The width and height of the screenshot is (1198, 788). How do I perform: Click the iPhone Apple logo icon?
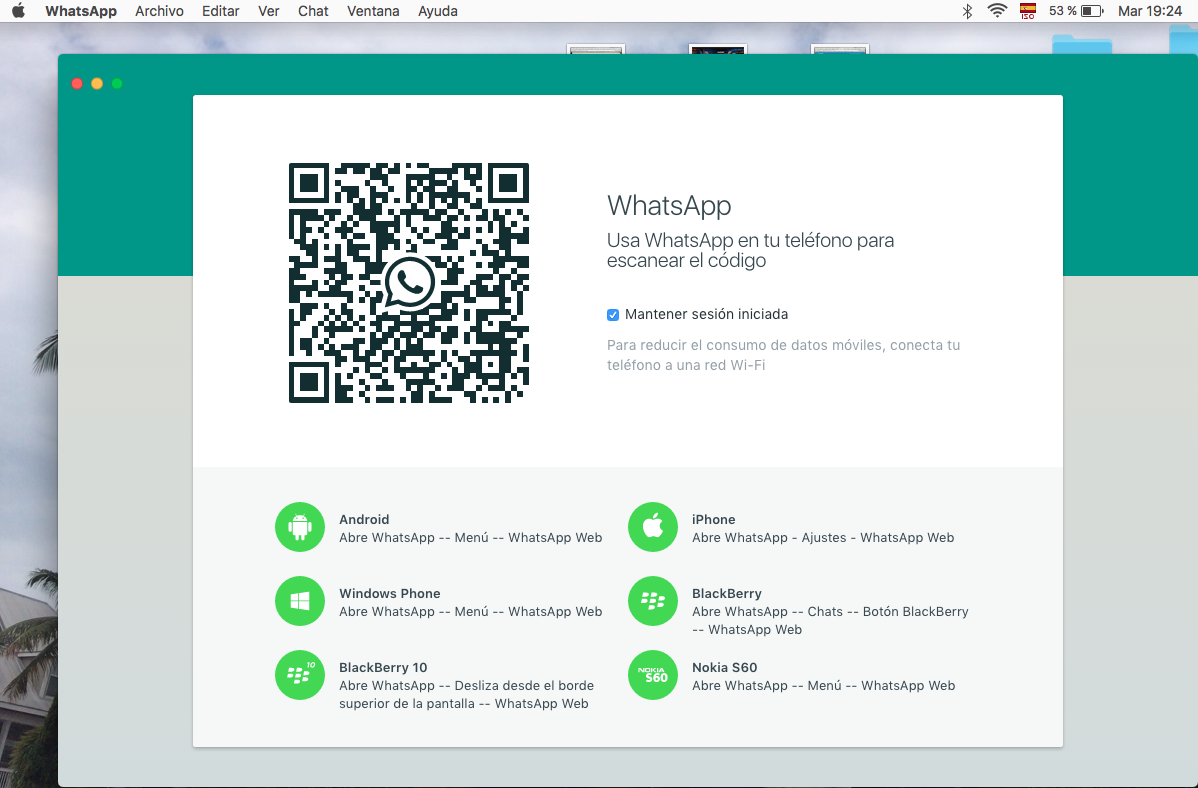652,527
